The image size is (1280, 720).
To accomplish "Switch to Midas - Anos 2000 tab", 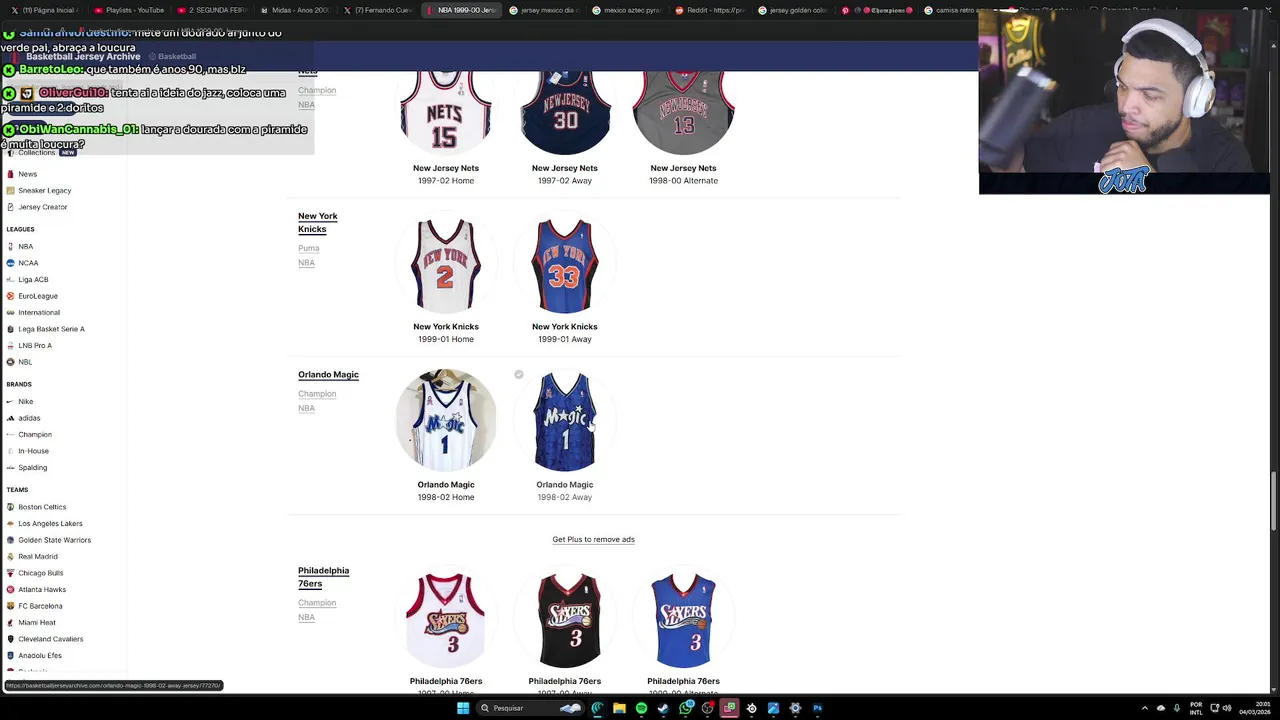I will coord(295,10).
